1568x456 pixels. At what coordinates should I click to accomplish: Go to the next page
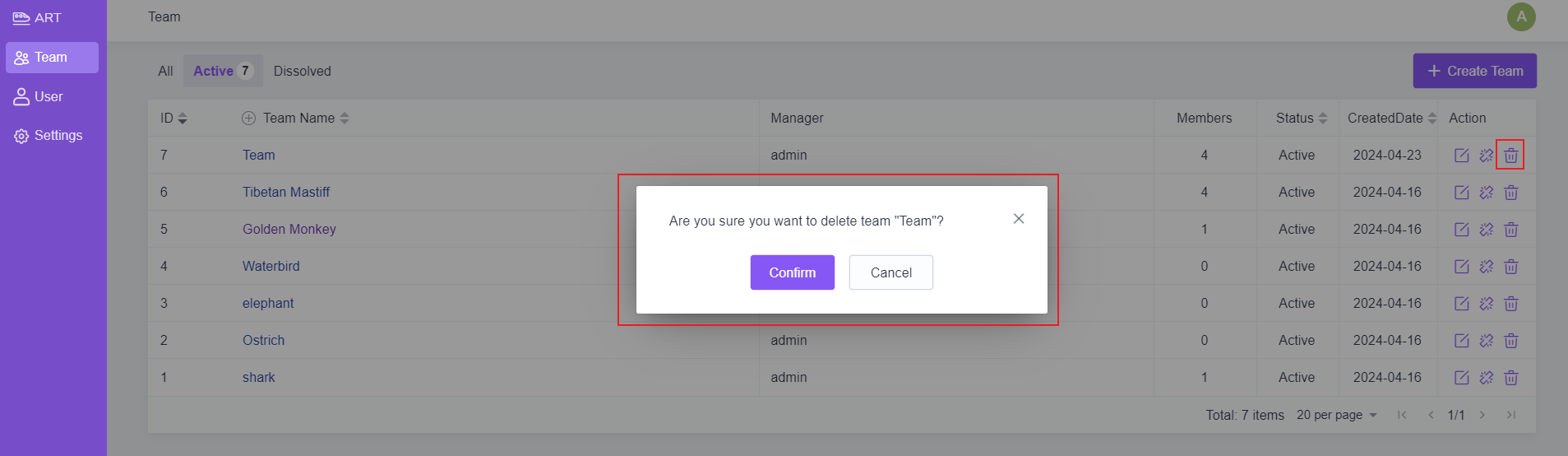coord(1482,415)
